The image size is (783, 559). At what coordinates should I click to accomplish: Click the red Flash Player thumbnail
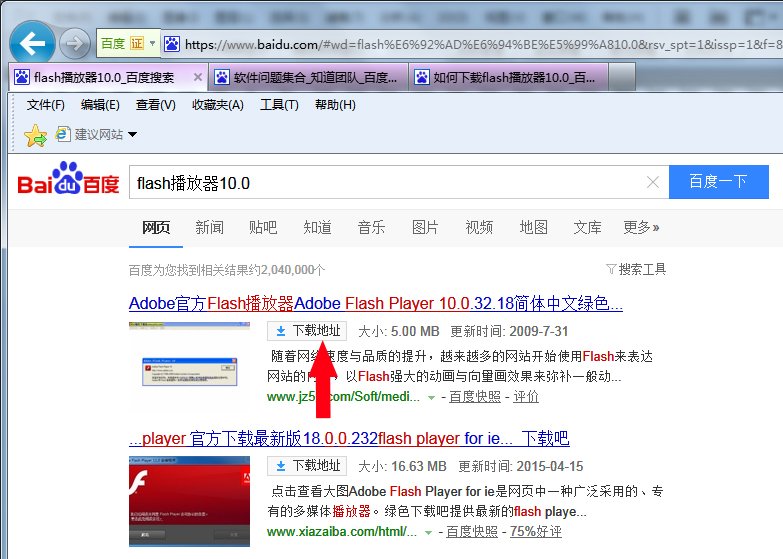tap(189, 501)
